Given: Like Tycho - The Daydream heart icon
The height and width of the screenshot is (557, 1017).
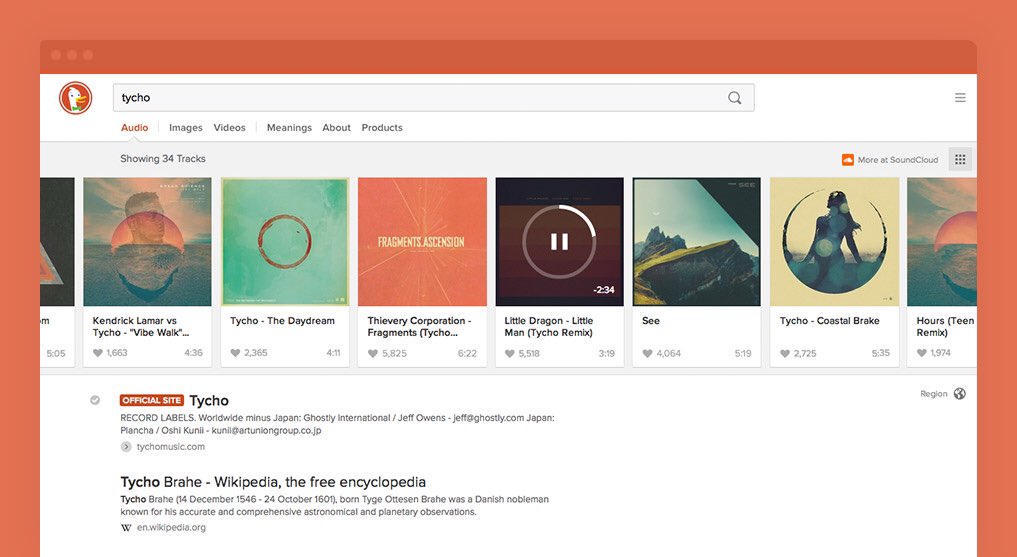Looking at the screenshot, I should [235, 353].
